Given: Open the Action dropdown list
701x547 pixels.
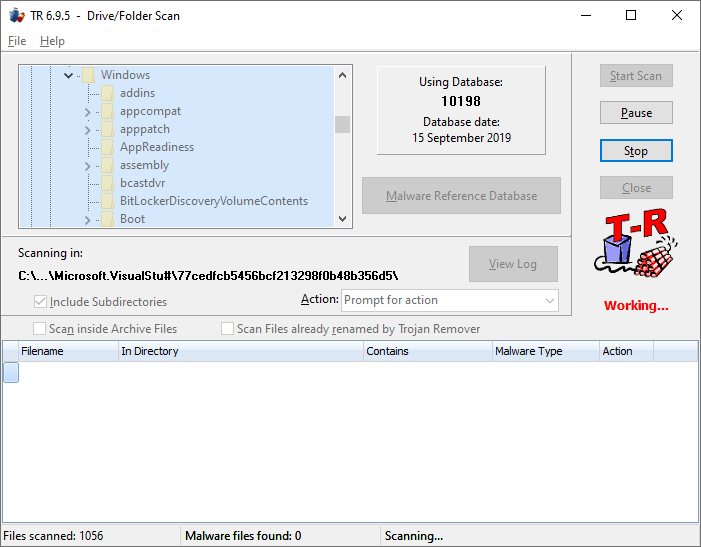Looking at the screenshot, I should [549, 300].
